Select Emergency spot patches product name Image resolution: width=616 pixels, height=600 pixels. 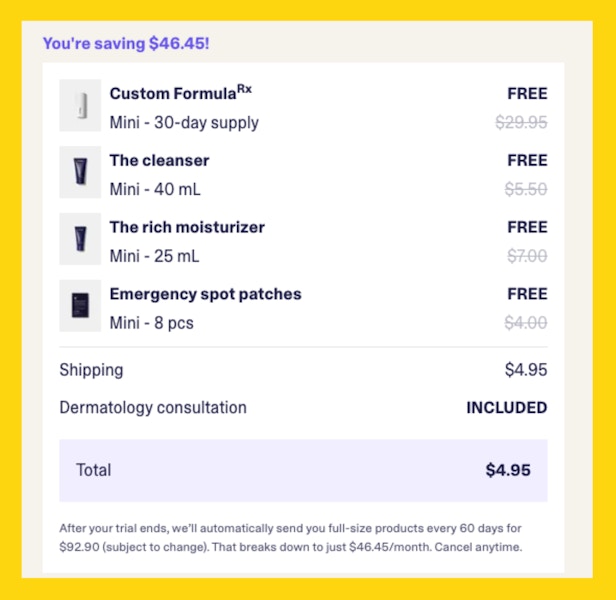[x=205, y=294]
